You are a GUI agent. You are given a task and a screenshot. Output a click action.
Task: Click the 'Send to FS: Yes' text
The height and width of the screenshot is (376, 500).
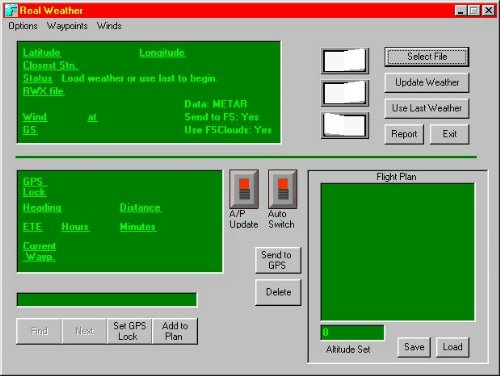(x=222, y=117)
